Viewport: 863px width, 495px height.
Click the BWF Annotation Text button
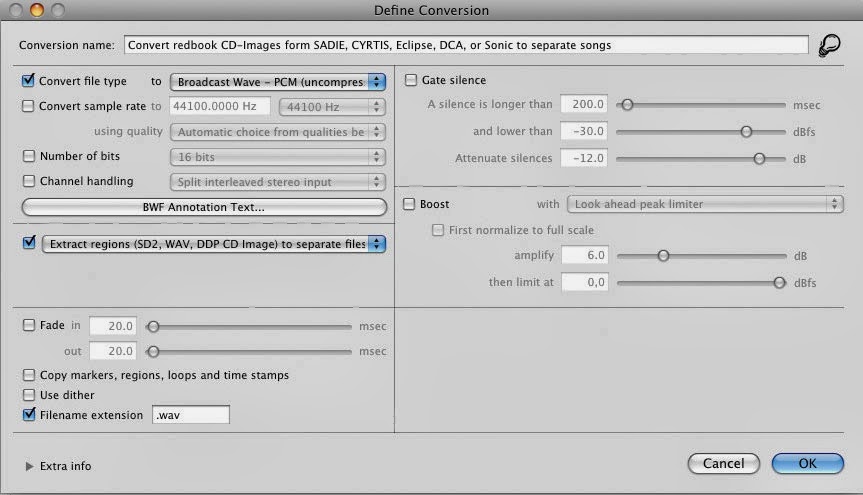203,207
